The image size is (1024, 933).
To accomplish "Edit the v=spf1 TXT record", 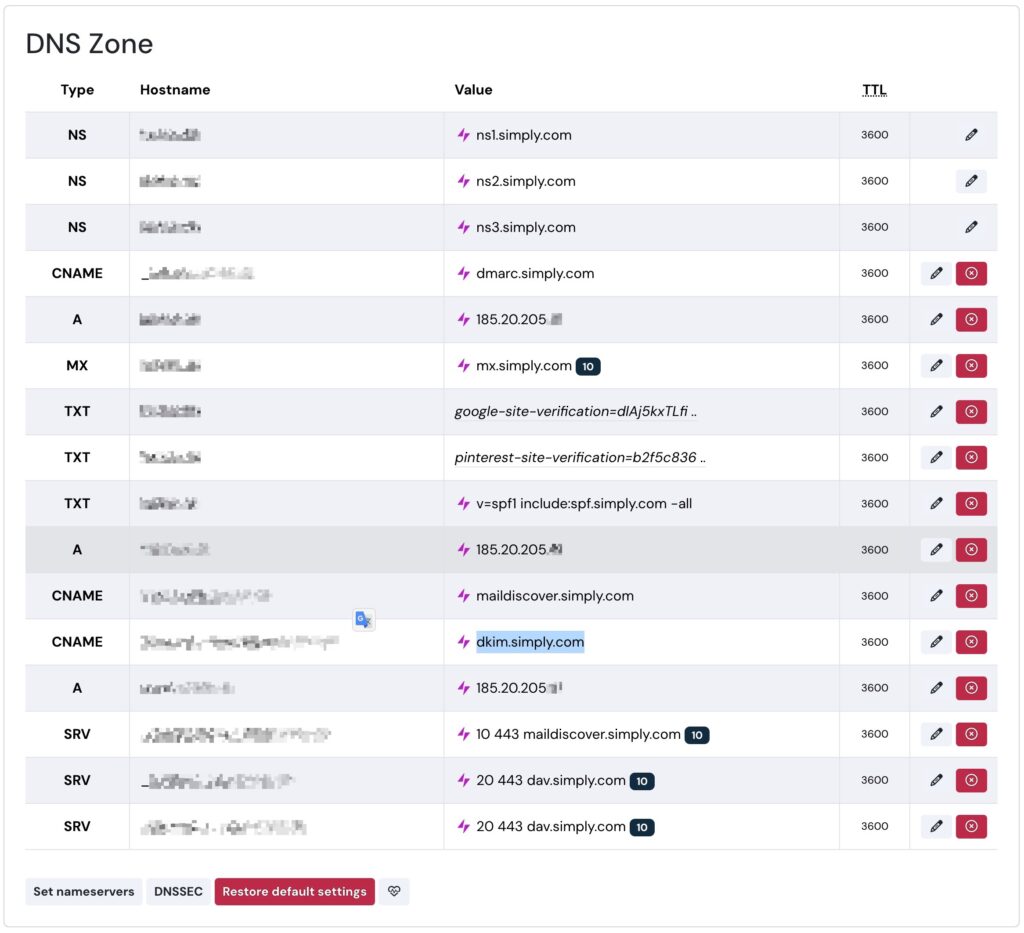I will click(x=936, y=503).
